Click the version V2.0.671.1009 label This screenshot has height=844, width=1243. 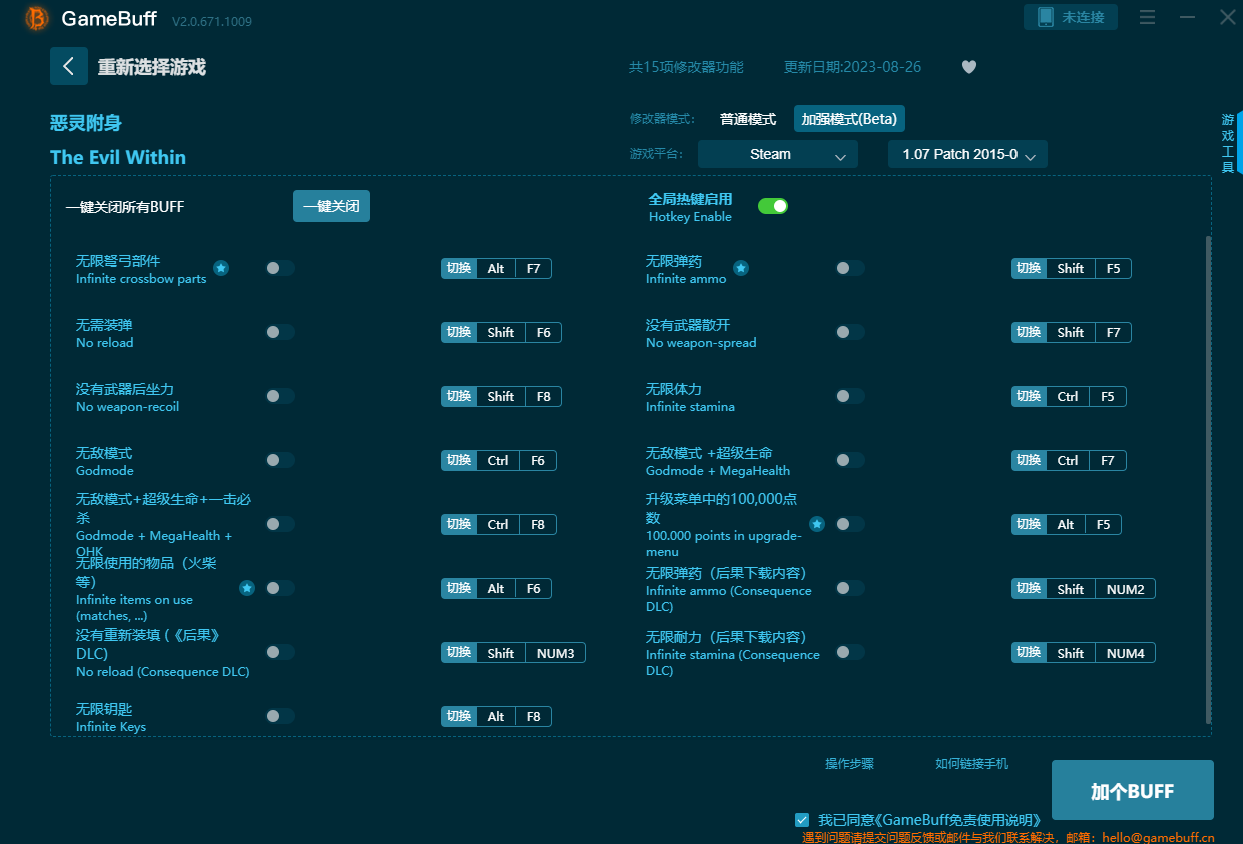[212, 21]
